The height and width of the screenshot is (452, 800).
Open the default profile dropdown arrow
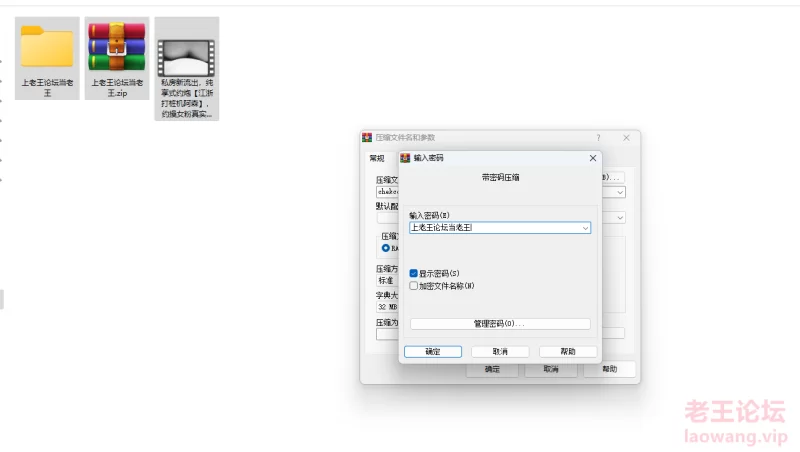click(620, 218)
